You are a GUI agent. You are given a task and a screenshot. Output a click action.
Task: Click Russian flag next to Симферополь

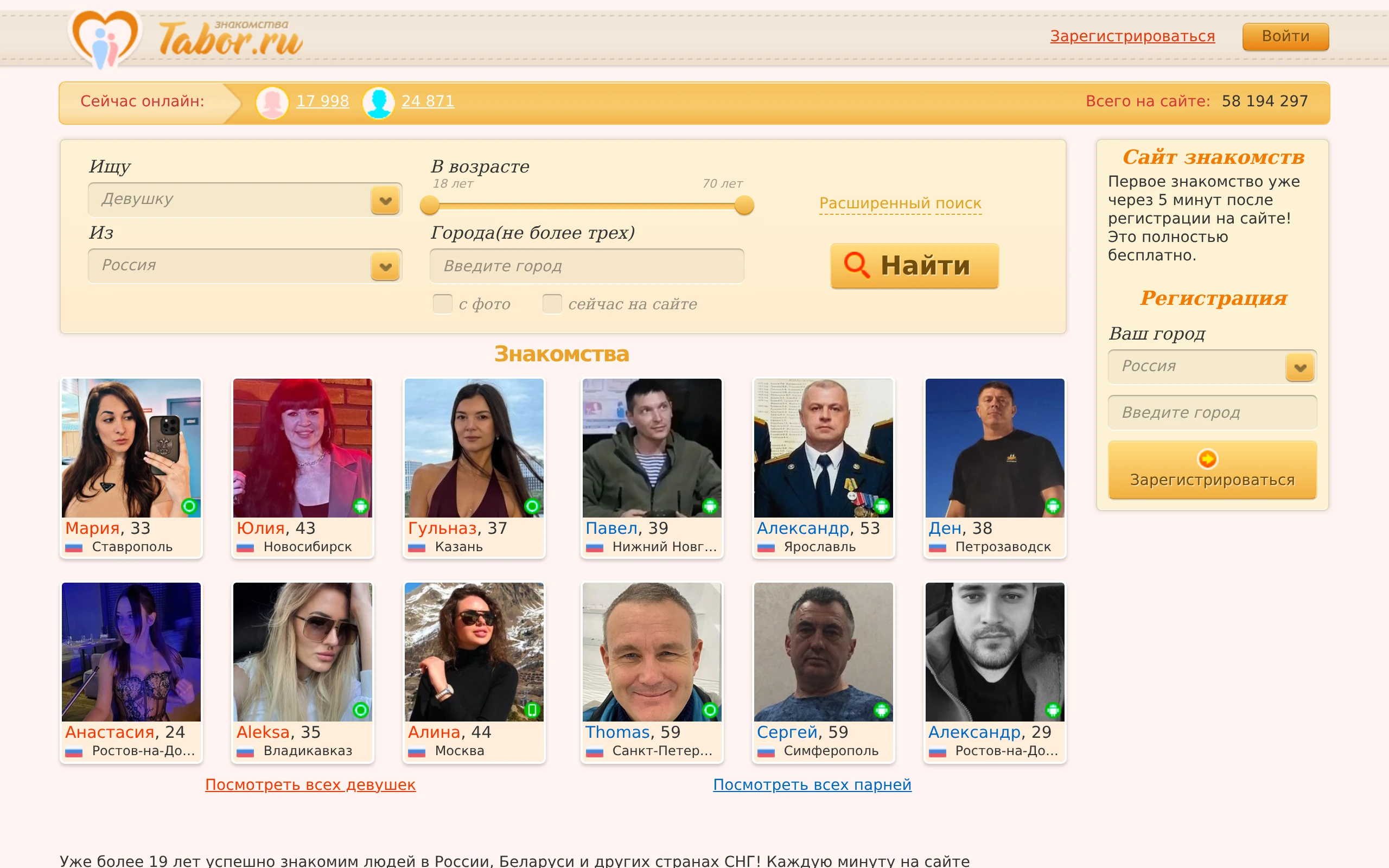tap(766, 751)
